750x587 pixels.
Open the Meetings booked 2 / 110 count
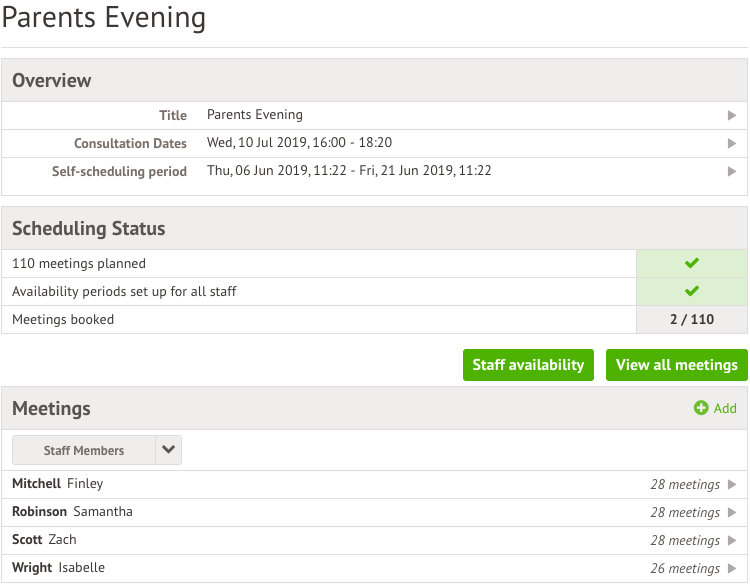pyautogui.click(x=691, y=320)
